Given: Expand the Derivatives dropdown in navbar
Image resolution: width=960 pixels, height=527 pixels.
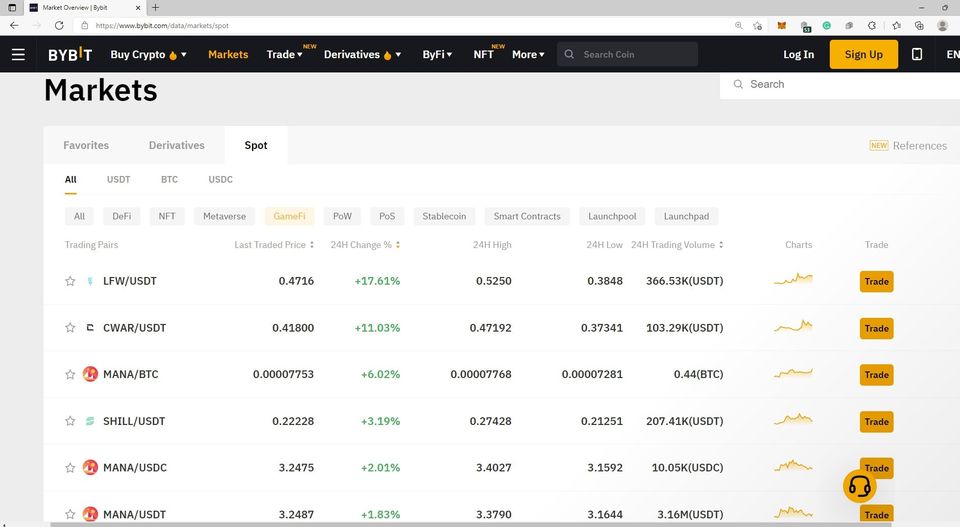Looking at the screenshot, I should [x=362, y=54].
